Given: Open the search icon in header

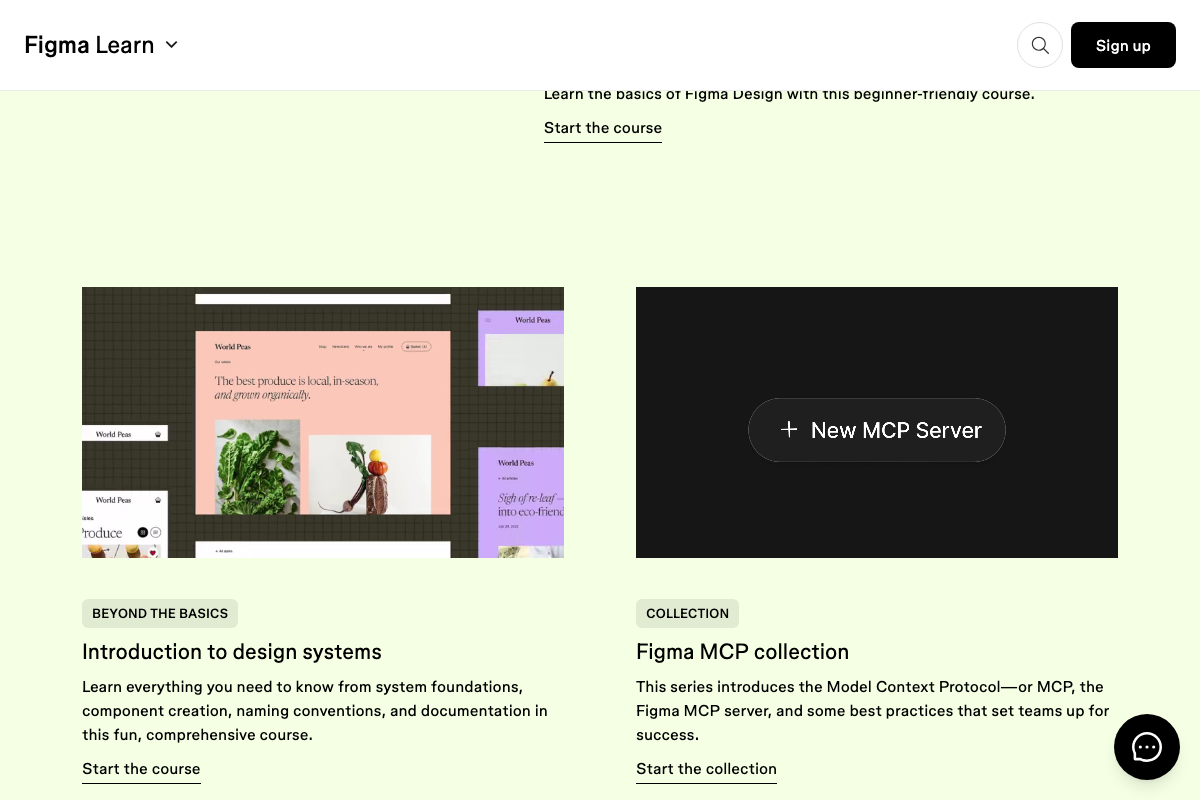Looking at the screenshot, I should (x=1040, y=45).
